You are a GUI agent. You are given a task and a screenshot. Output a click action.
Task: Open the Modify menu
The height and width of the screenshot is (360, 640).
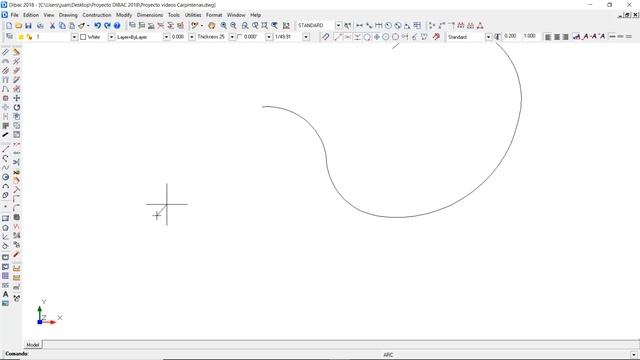click(x=124, y=15)
